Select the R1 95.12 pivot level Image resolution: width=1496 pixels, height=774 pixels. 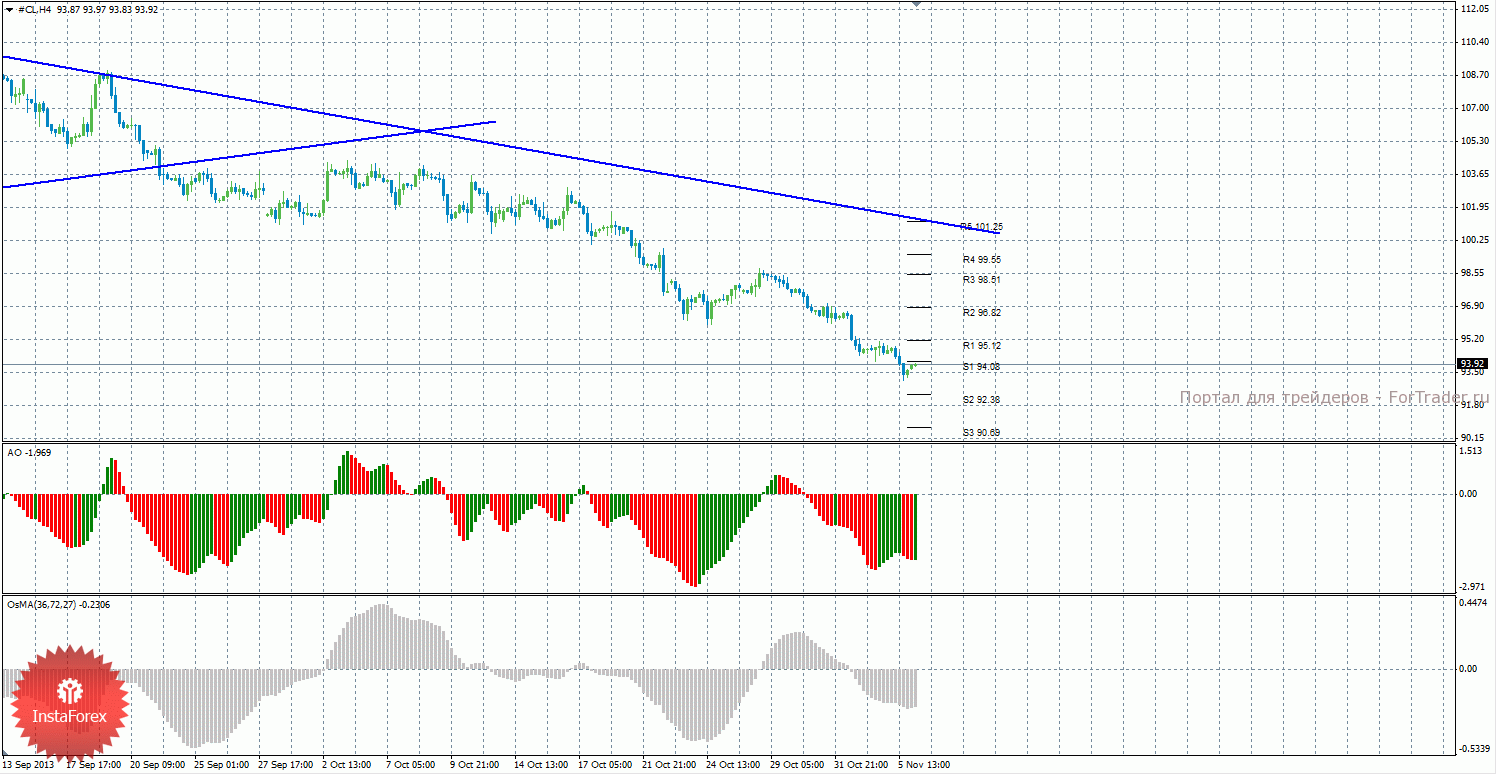tap(981, 346)
